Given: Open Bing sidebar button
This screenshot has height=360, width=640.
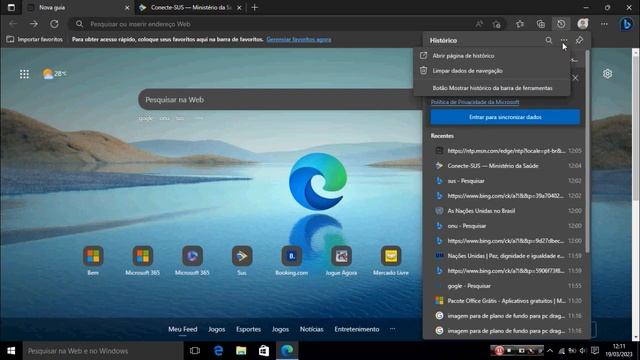Looking at the screenshot, I should coord(627,24).
